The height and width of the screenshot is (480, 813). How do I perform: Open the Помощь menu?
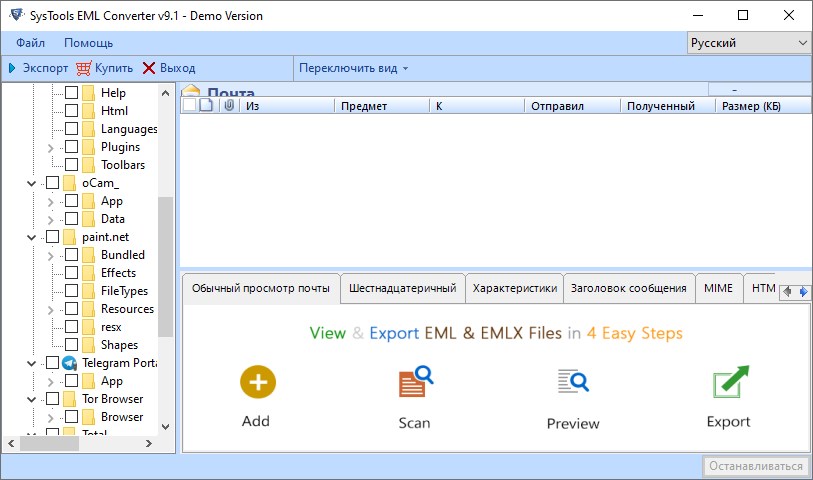89,43
